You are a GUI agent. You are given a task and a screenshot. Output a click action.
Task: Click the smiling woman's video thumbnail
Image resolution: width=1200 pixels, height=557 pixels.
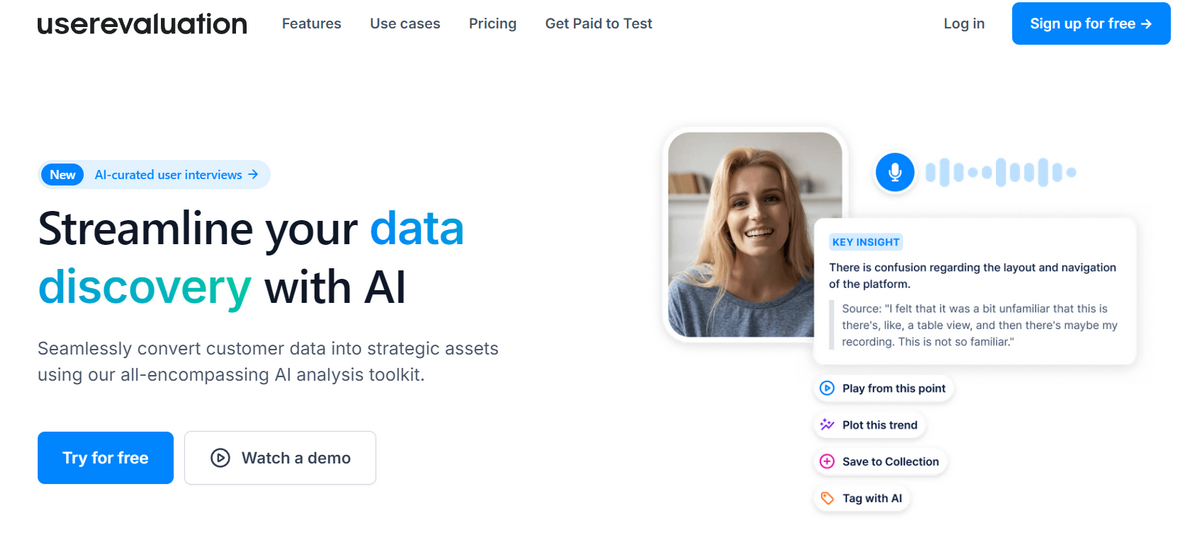point(755,234)
